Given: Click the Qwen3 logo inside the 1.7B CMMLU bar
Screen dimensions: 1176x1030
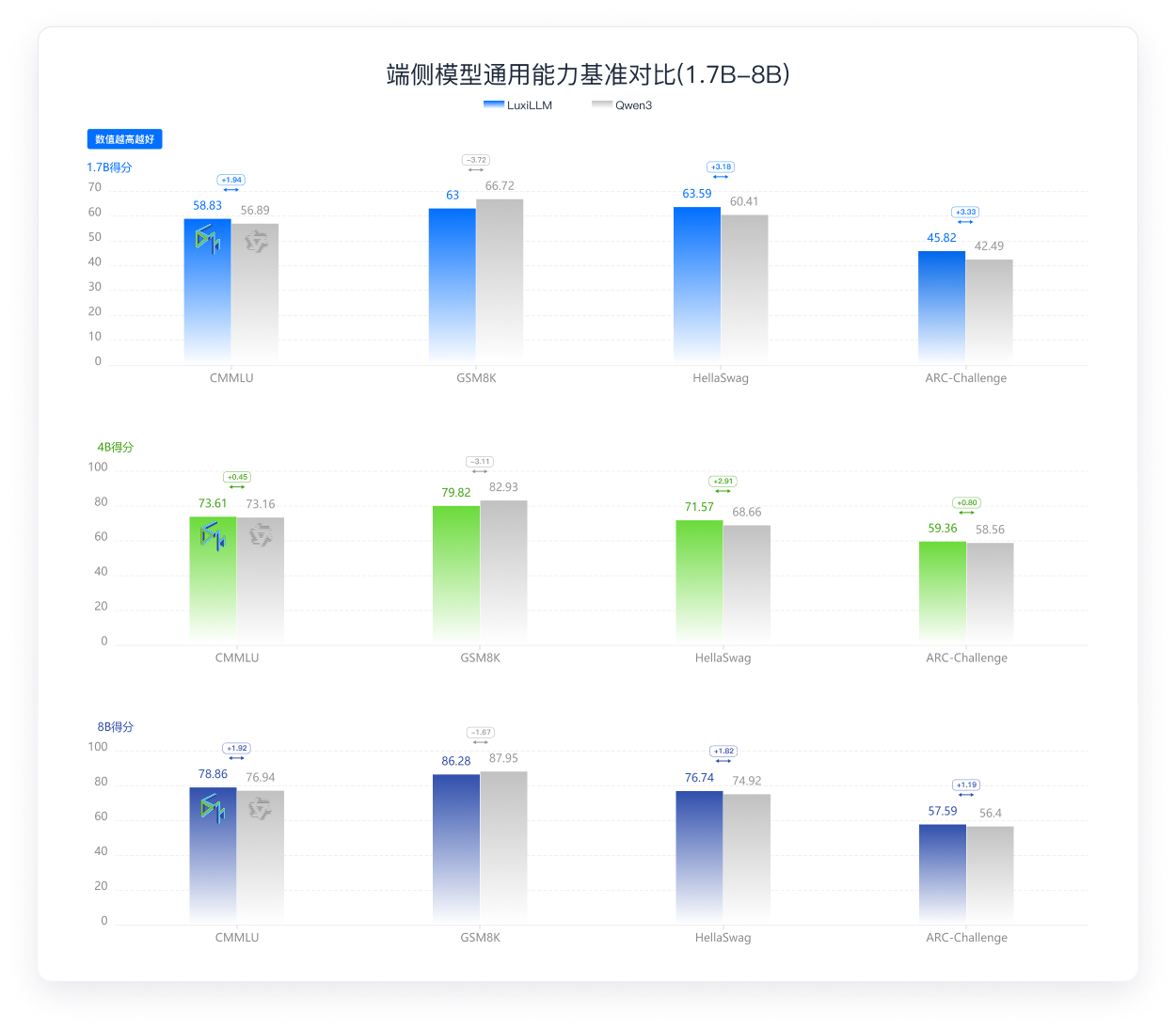Looking at the screenshot, I should (x=255, y=242).
